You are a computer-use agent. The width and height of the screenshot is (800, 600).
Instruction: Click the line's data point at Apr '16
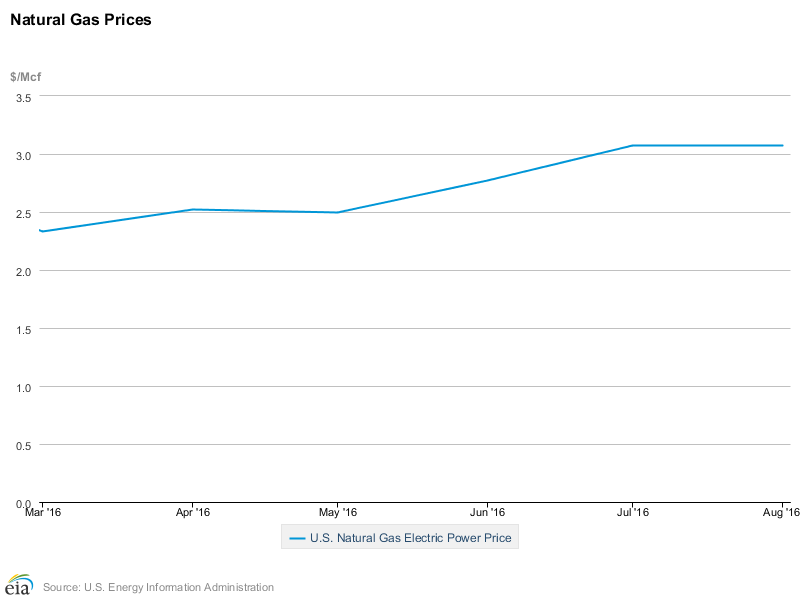tap(192, 210)
